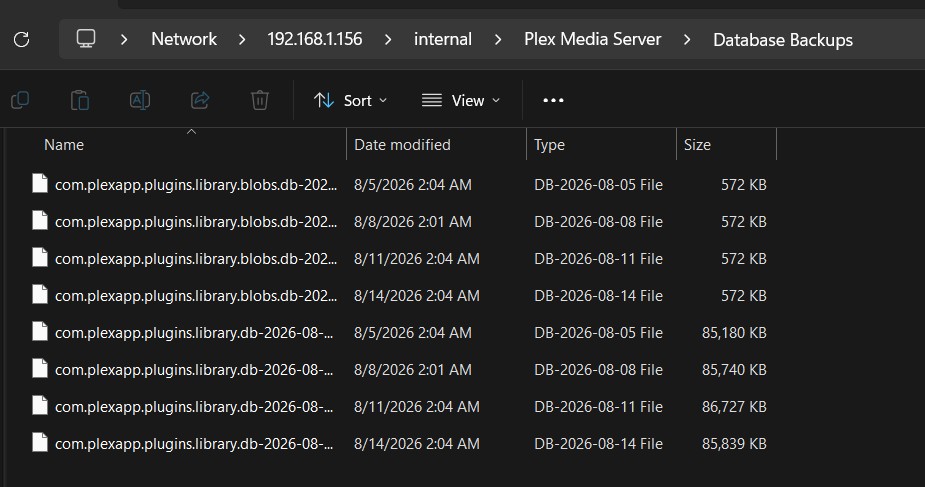Expand the chevron after Plex Media Server

pos(687,40)
